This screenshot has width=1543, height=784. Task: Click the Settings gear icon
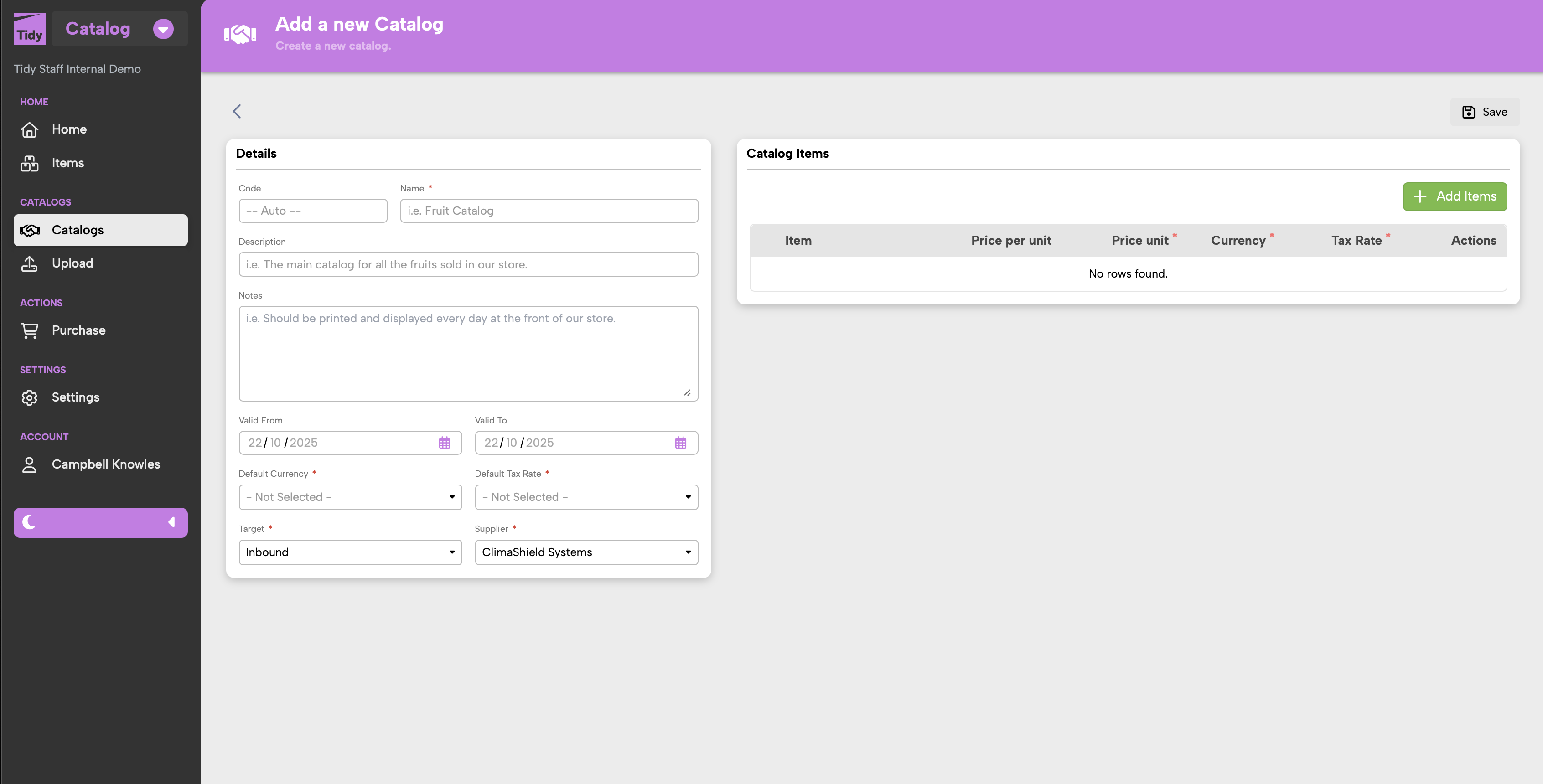point(29,397)
